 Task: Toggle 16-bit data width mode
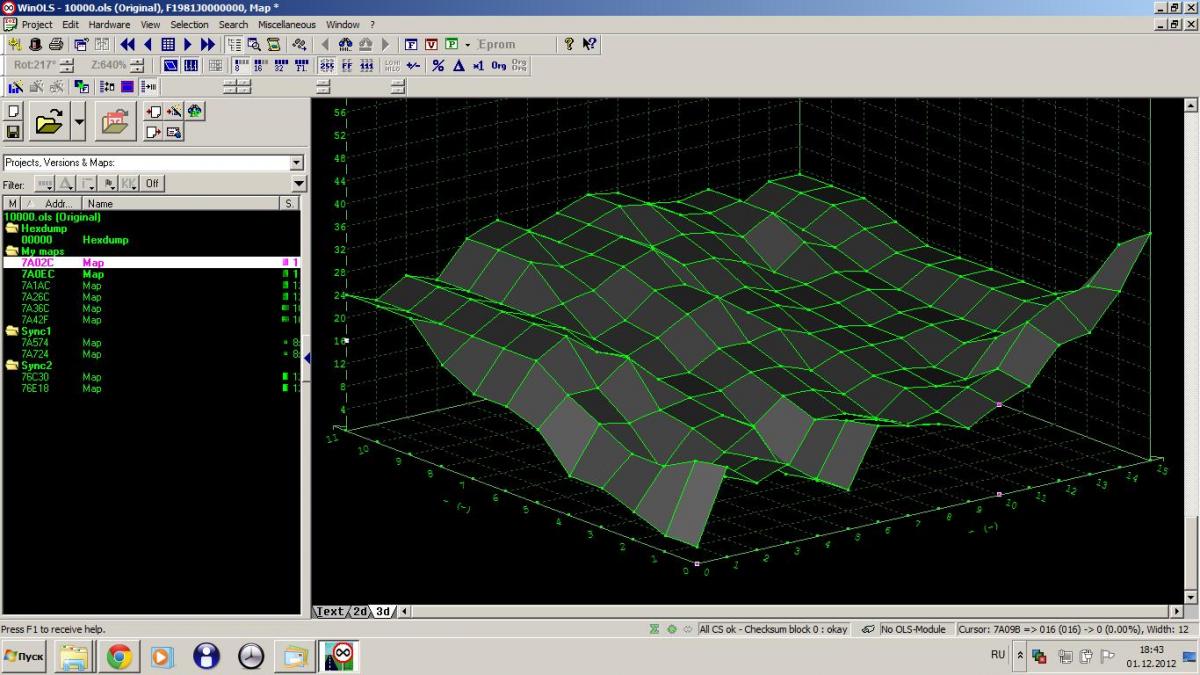point(260,65)
